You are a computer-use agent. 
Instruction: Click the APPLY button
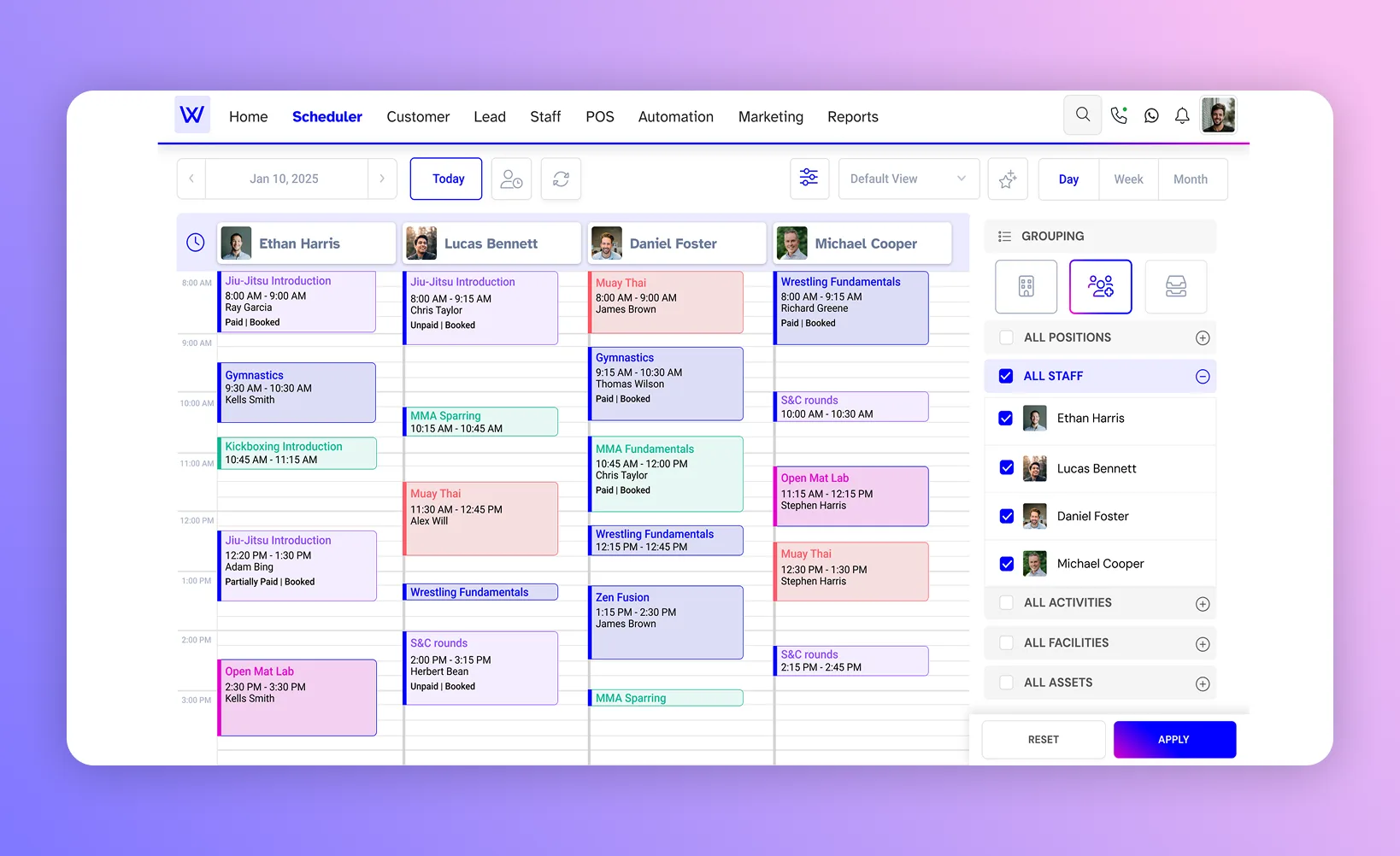(1174, 739)
